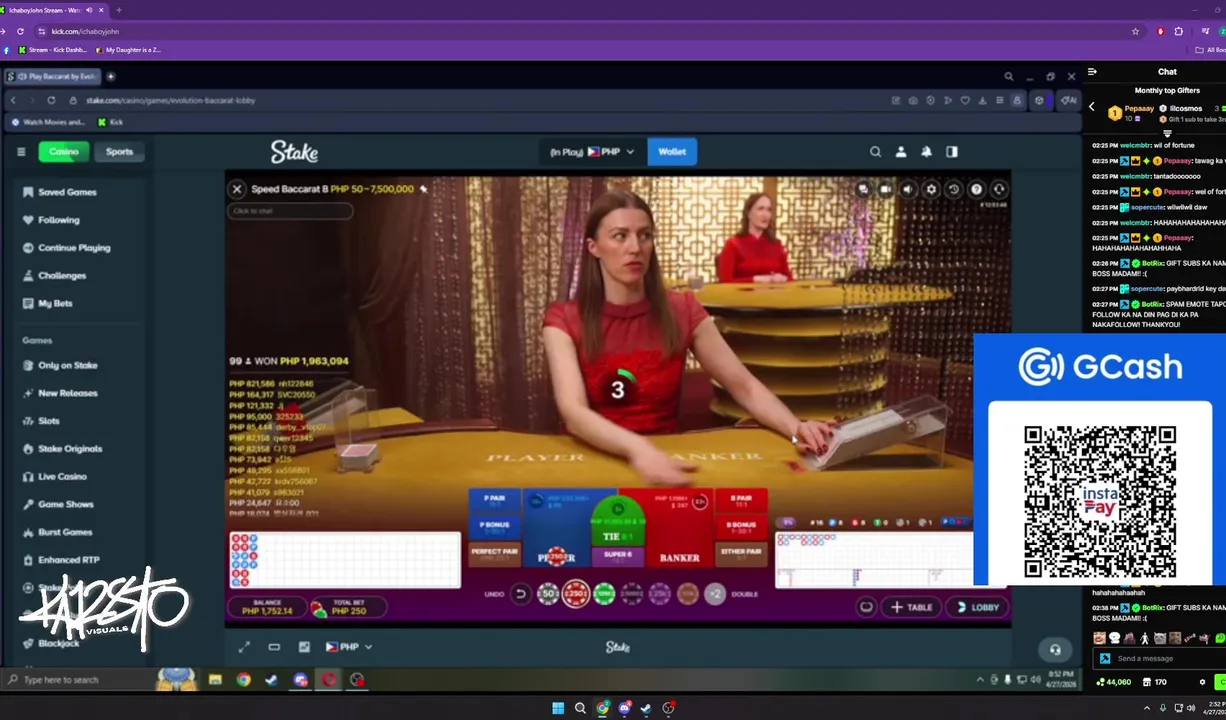Toggle fullscreen icon in game toolbar

998,189
